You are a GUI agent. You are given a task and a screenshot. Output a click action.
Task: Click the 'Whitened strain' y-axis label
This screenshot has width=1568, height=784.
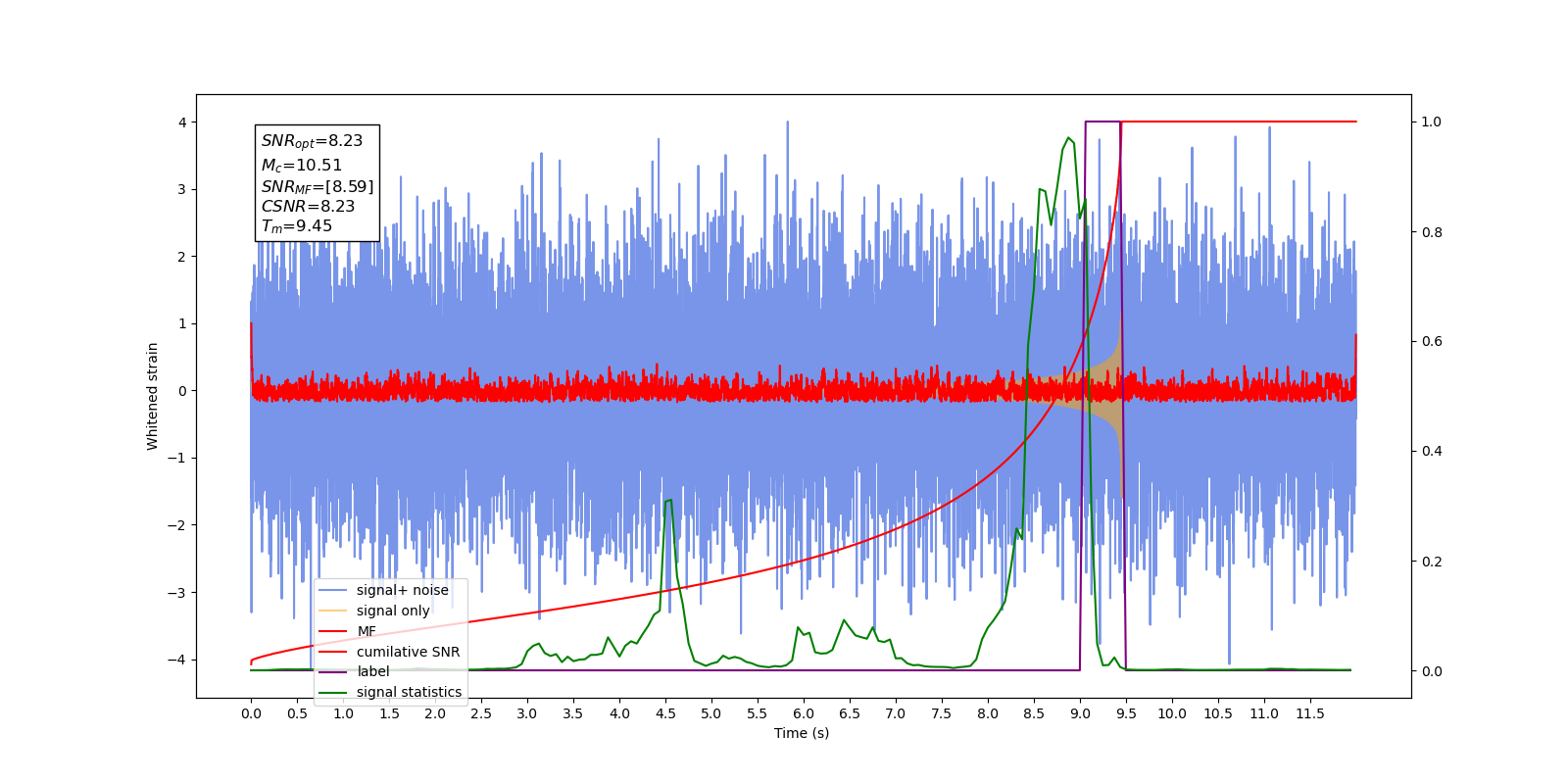point(152,396)
